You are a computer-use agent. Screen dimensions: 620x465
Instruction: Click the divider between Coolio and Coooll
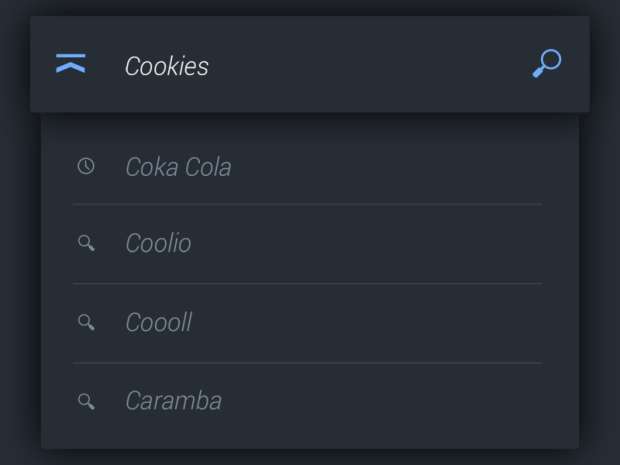pyautogui.click(x=307, y=284)
